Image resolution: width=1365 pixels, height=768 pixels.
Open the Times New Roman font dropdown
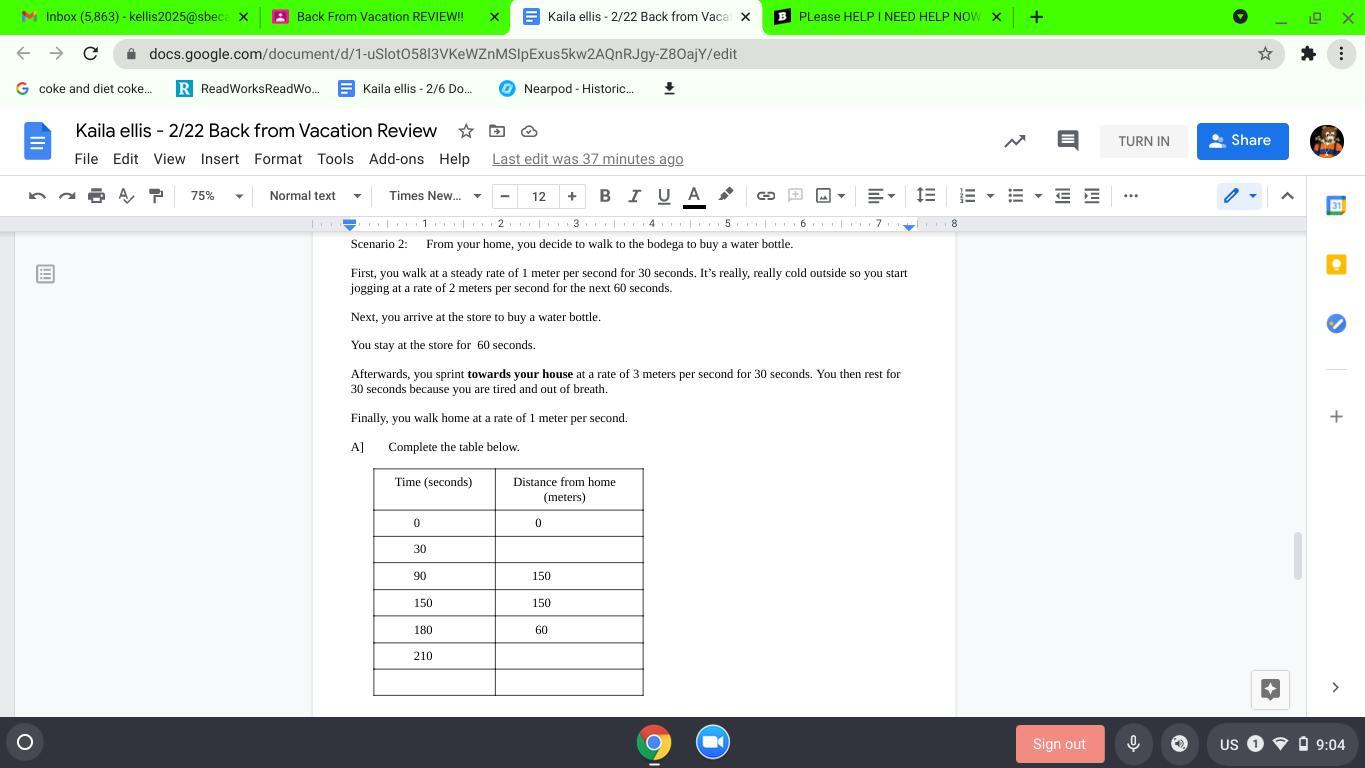435,196
